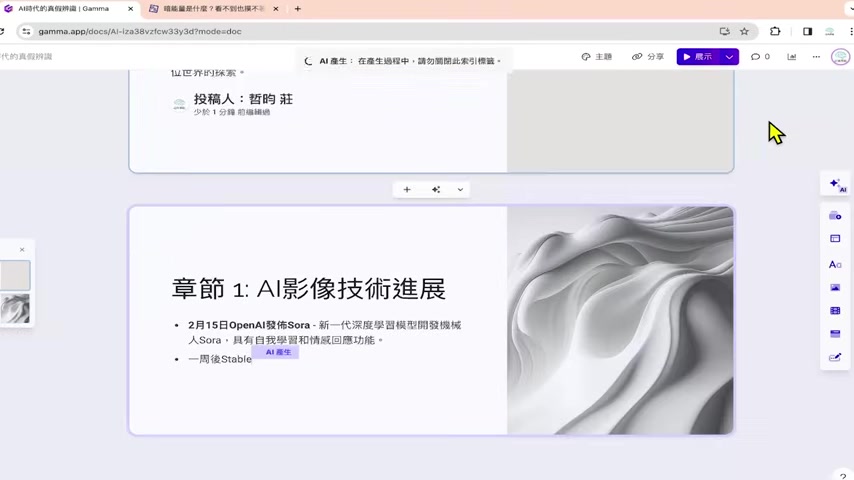Click the 分享 share button
Viewport: 854px width, 480px height.
pos(648,57)
